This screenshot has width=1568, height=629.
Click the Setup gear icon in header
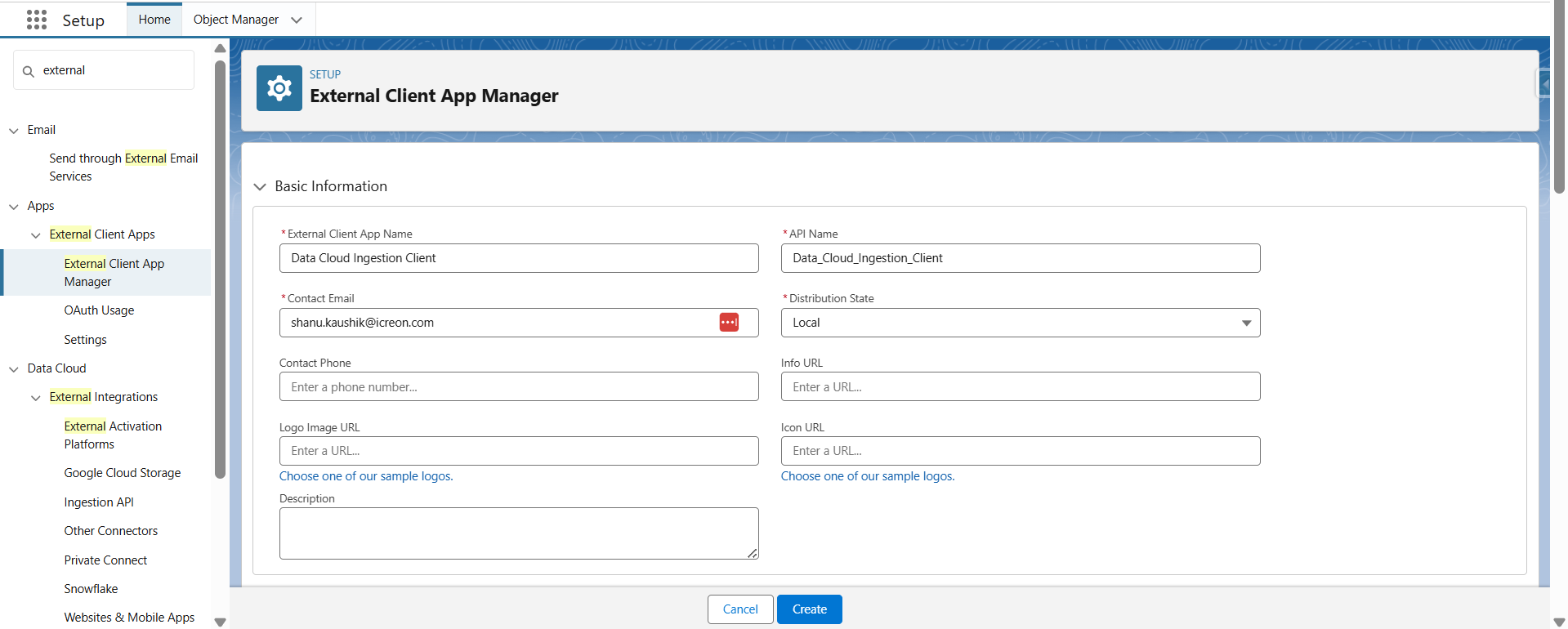pos(279,88)
